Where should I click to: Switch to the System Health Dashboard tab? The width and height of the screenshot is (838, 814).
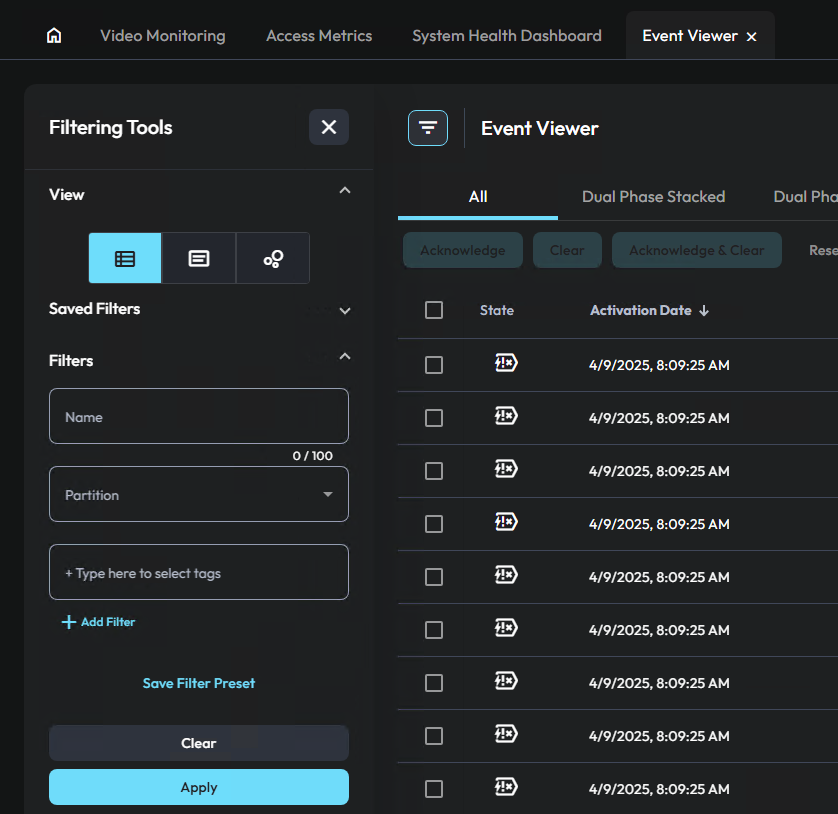click(x=507, y=36)
